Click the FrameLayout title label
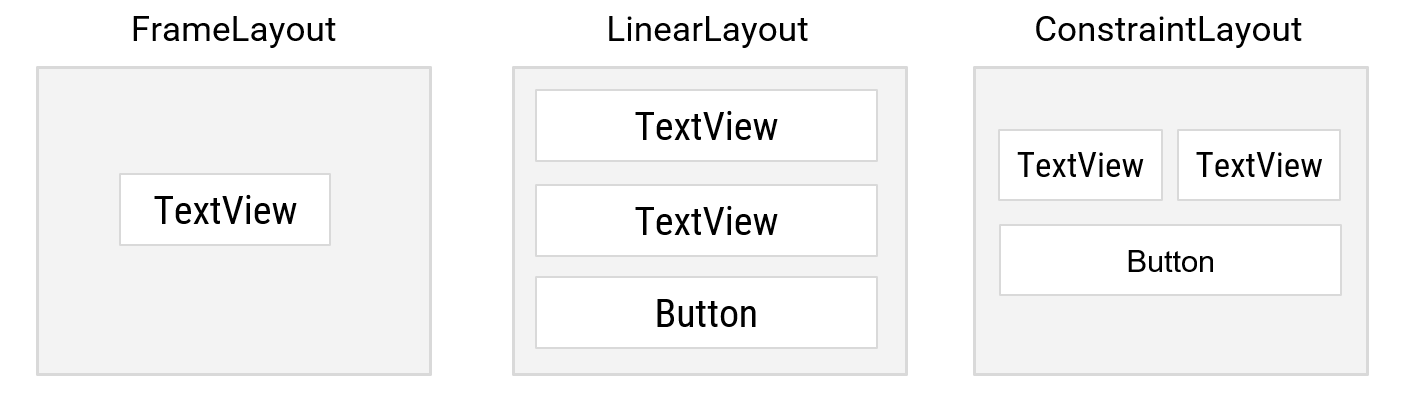This screenshot has height=406, width=1408. [x=233, y=30]
